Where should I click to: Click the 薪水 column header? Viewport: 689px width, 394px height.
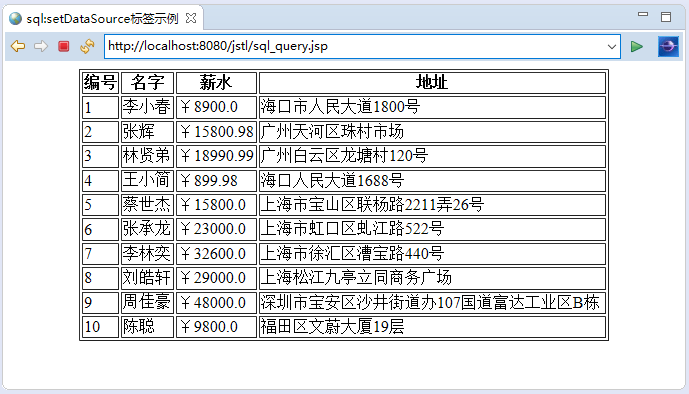[216, 83]
